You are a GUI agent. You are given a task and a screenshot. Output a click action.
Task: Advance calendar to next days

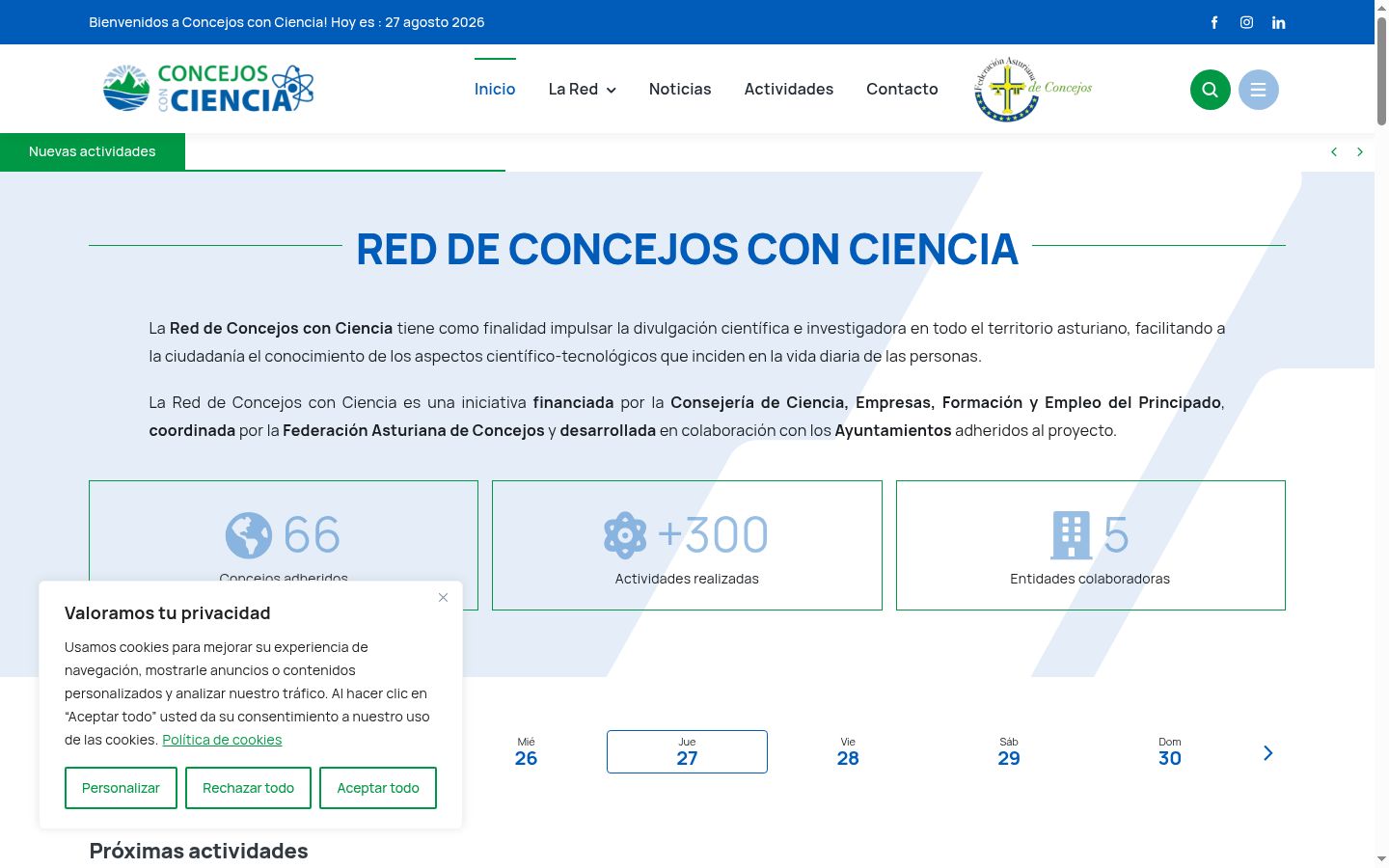tap(1268, 753)
